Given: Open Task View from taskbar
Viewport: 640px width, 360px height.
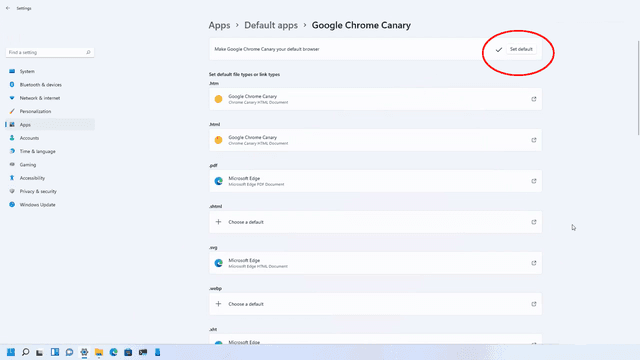Looking at the screenshot, I should (x=40, y=352).
